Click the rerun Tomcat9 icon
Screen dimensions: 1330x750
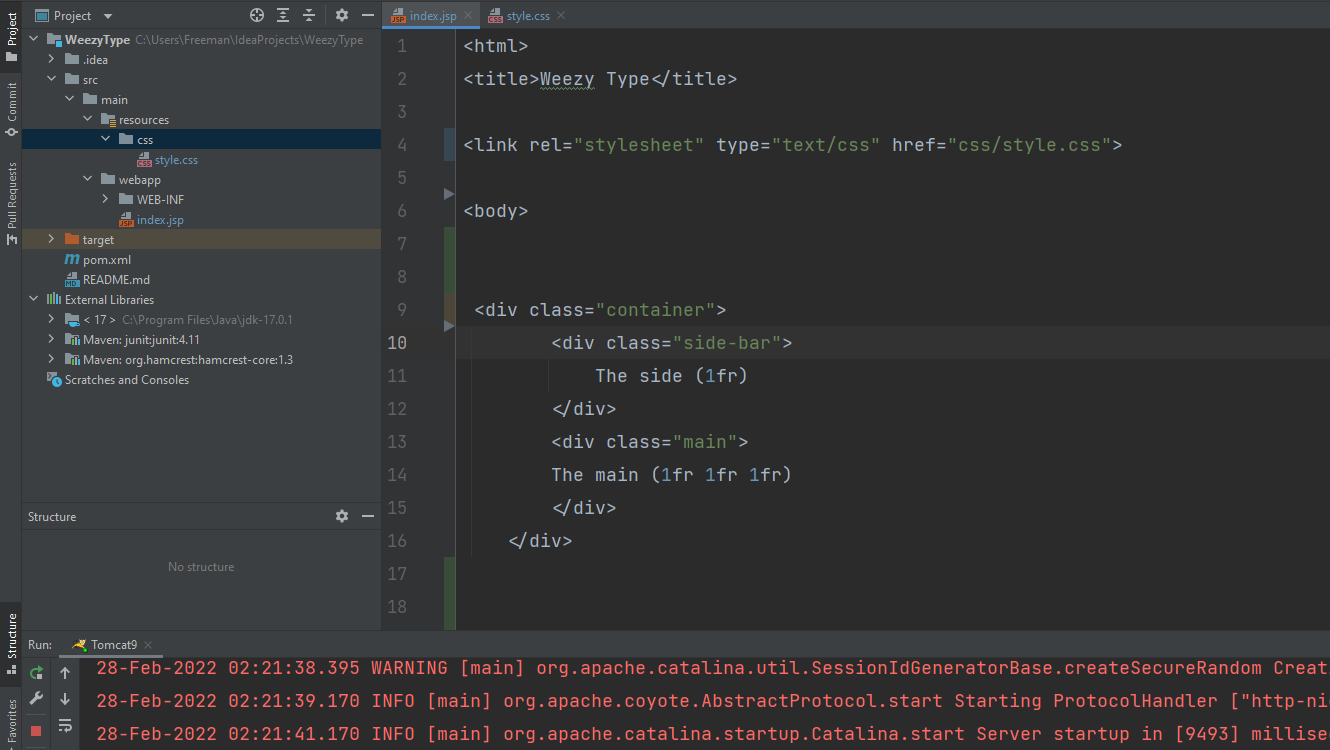(37, 672)
